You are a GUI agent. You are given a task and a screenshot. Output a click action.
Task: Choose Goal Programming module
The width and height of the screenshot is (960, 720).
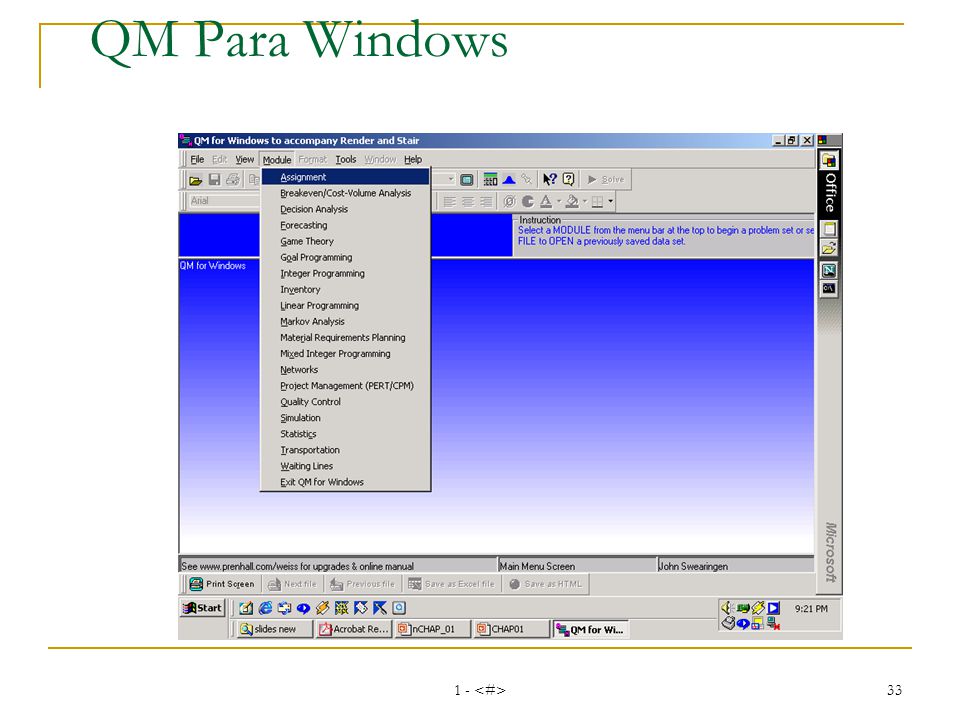click(x=345, y=257)
